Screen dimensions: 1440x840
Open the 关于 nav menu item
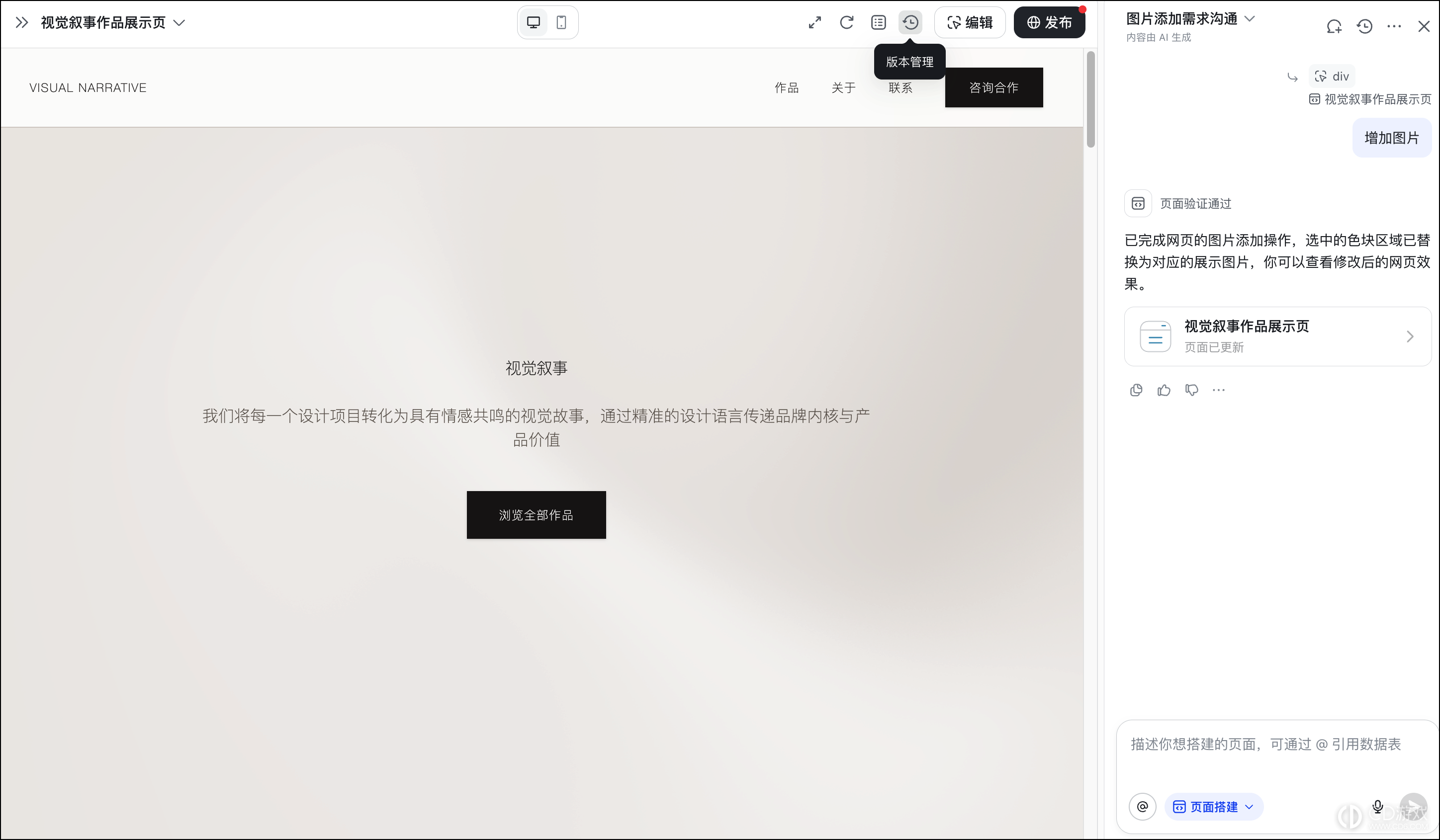pyautogui.click(x=843, y=88)
